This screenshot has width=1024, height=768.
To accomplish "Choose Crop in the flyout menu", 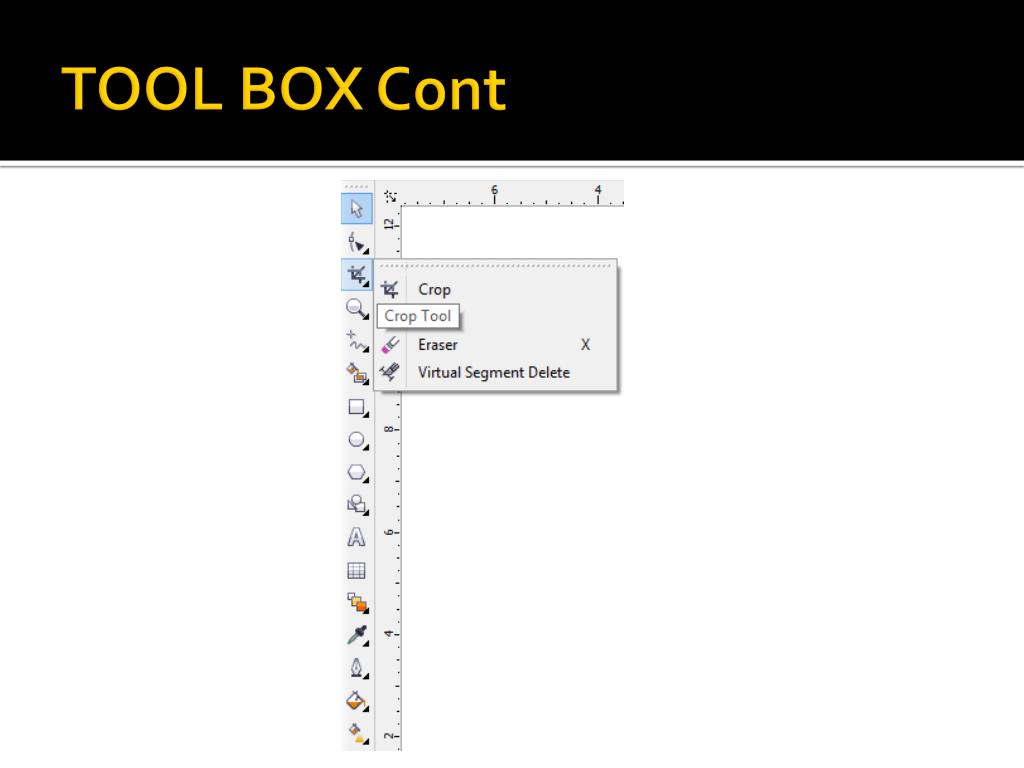I will (x=496, y=289).
